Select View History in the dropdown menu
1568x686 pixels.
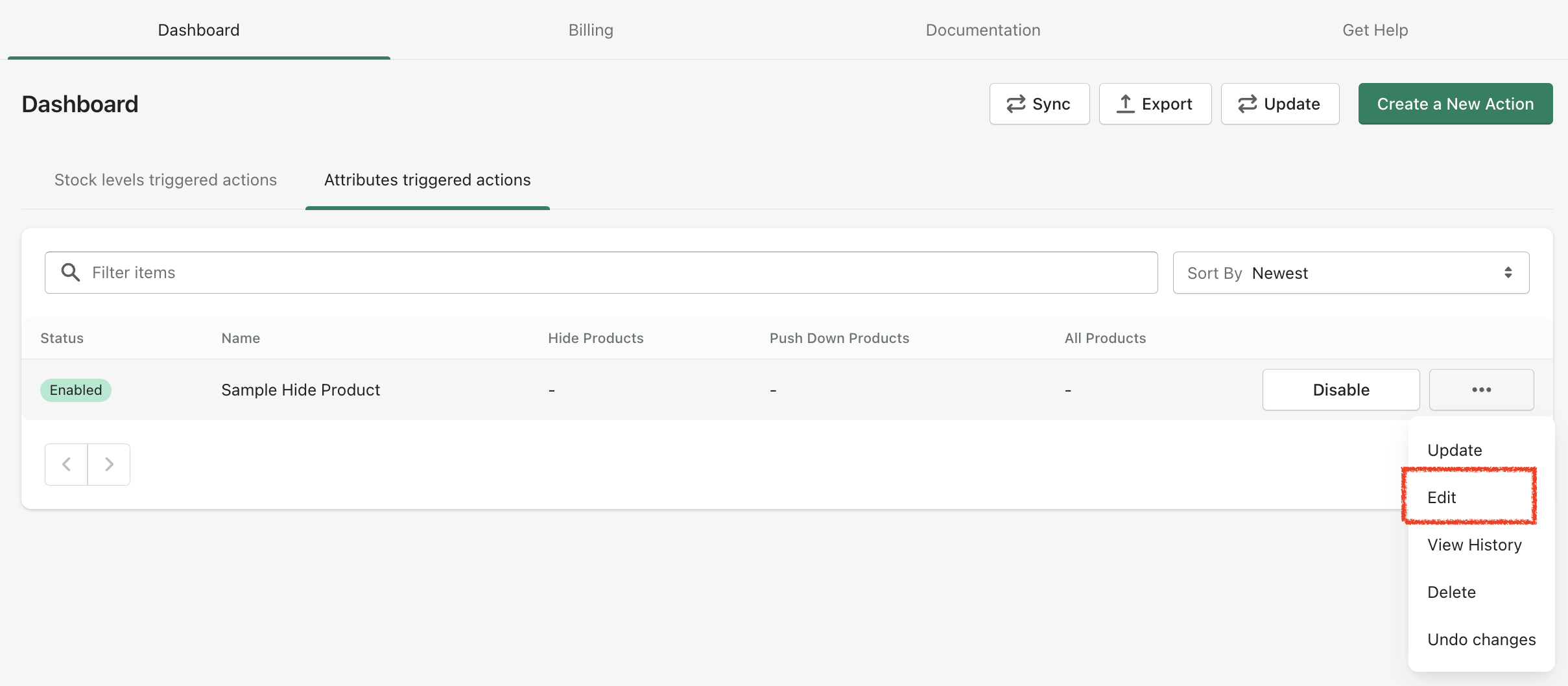(1474, 545)
